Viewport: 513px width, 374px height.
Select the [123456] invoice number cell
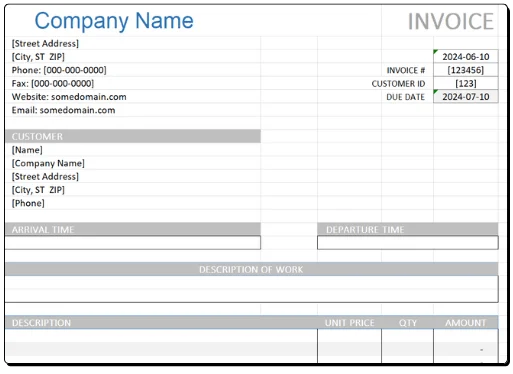pyautogui.click(x=466, y=70)
